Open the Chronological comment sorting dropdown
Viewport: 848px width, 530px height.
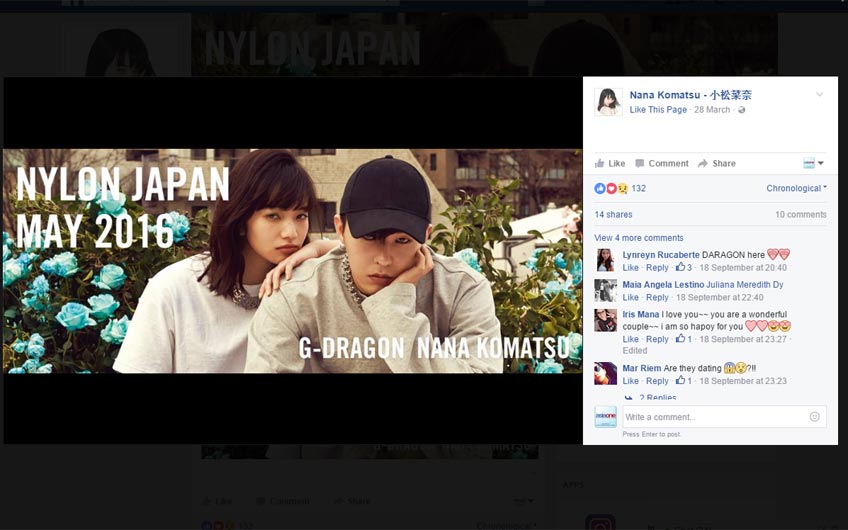[796, 188]
